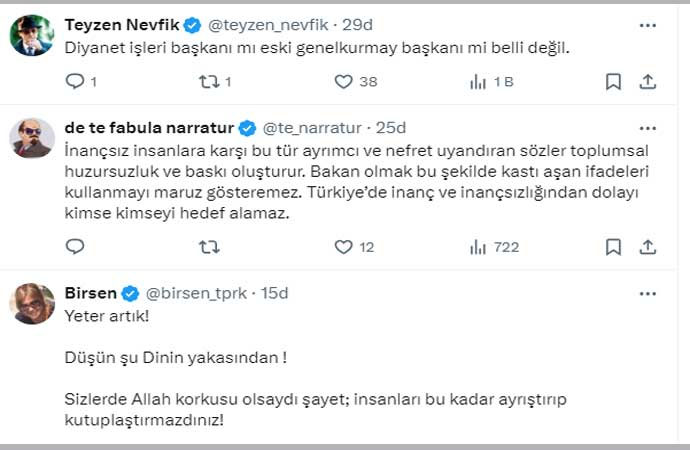
Task: Share de te fabula narratur's tweet
Action: (647, 246)
